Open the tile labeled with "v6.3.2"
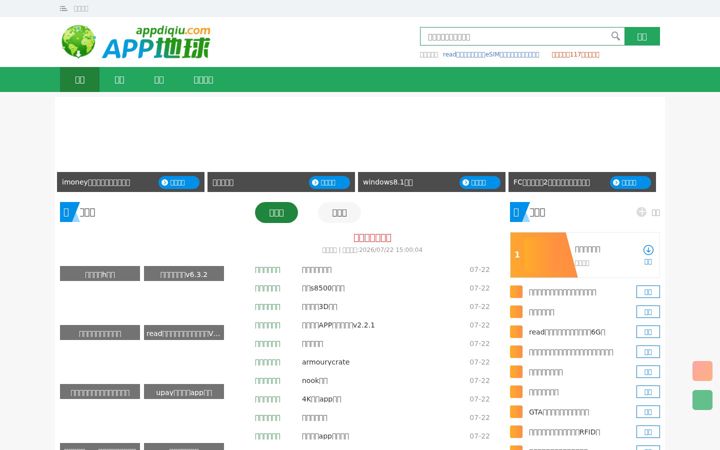The height and width of the screenshot is (450, 720). point(184,274)
